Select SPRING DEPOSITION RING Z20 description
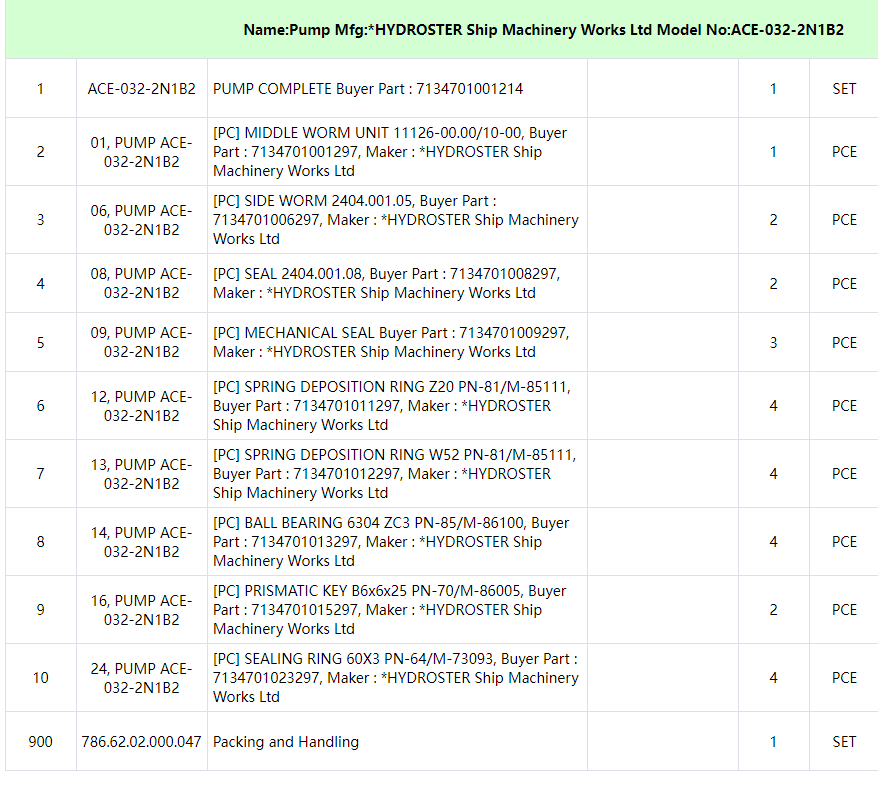878x785 pixels. [394, 406]
